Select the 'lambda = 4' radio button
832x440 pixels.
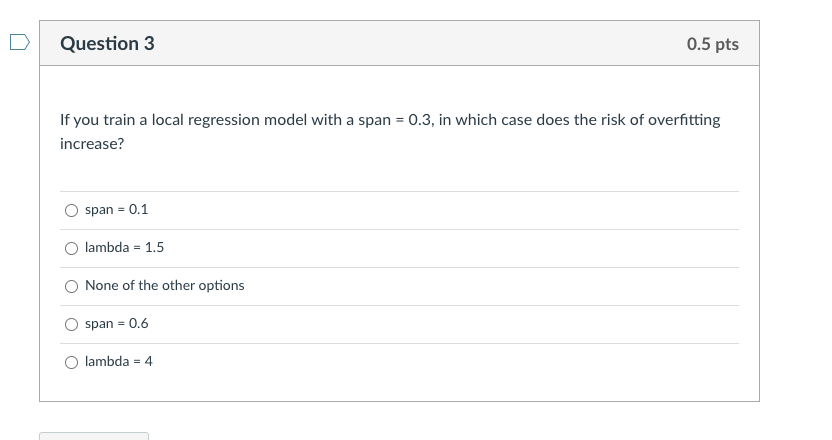pos(71,363)
